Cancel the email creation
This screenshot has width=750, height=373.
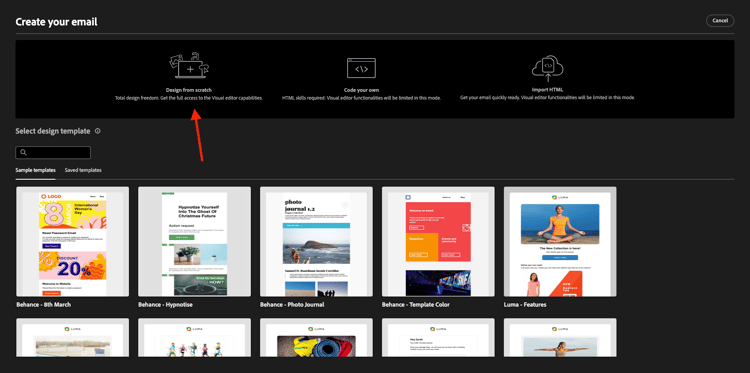[x=720, y=21]
